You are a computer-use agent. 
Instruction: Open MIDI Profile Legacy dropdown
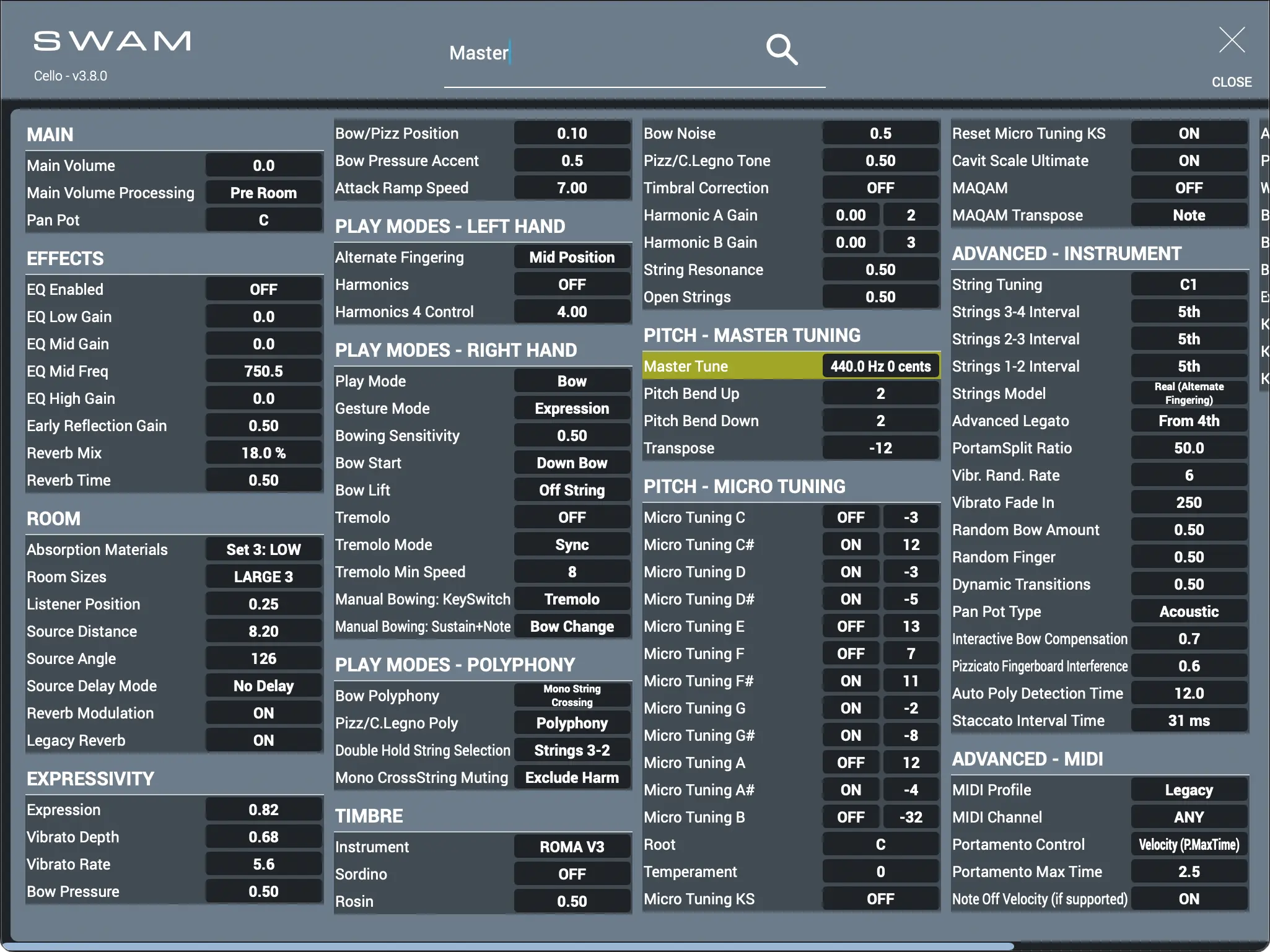click(x=1188, y=790)
